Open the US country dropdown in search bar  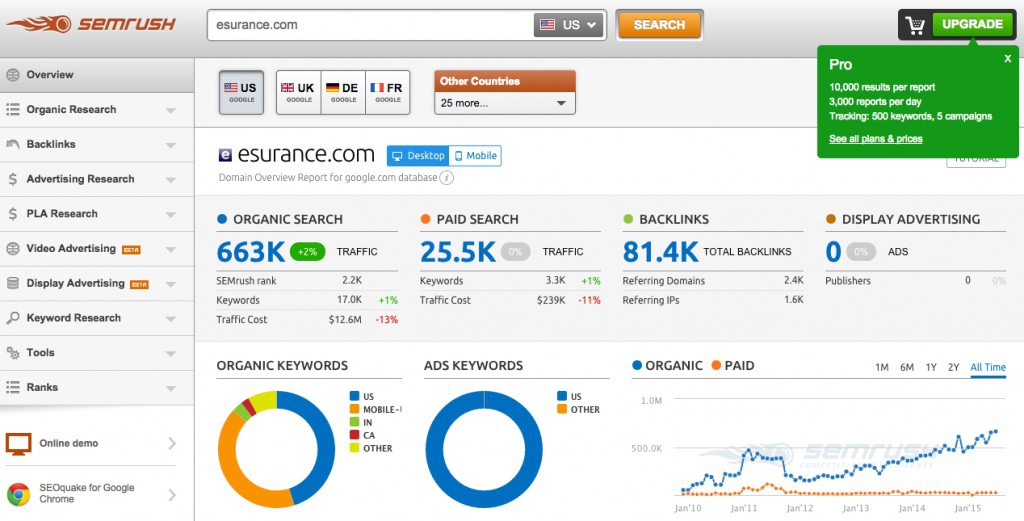(569, 25)
